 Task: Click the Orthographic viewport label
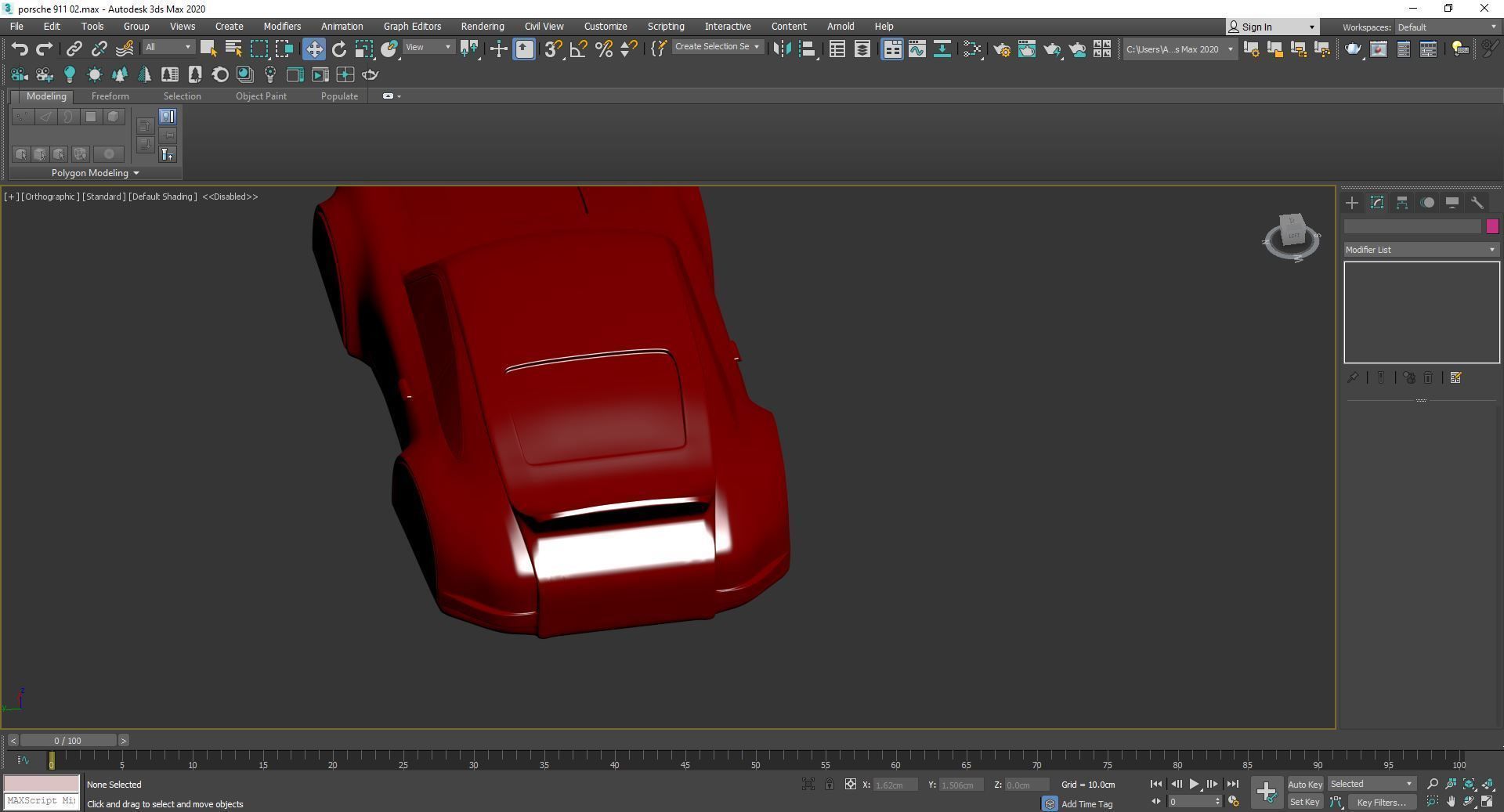pyautogui.click(x=49, y=197)
